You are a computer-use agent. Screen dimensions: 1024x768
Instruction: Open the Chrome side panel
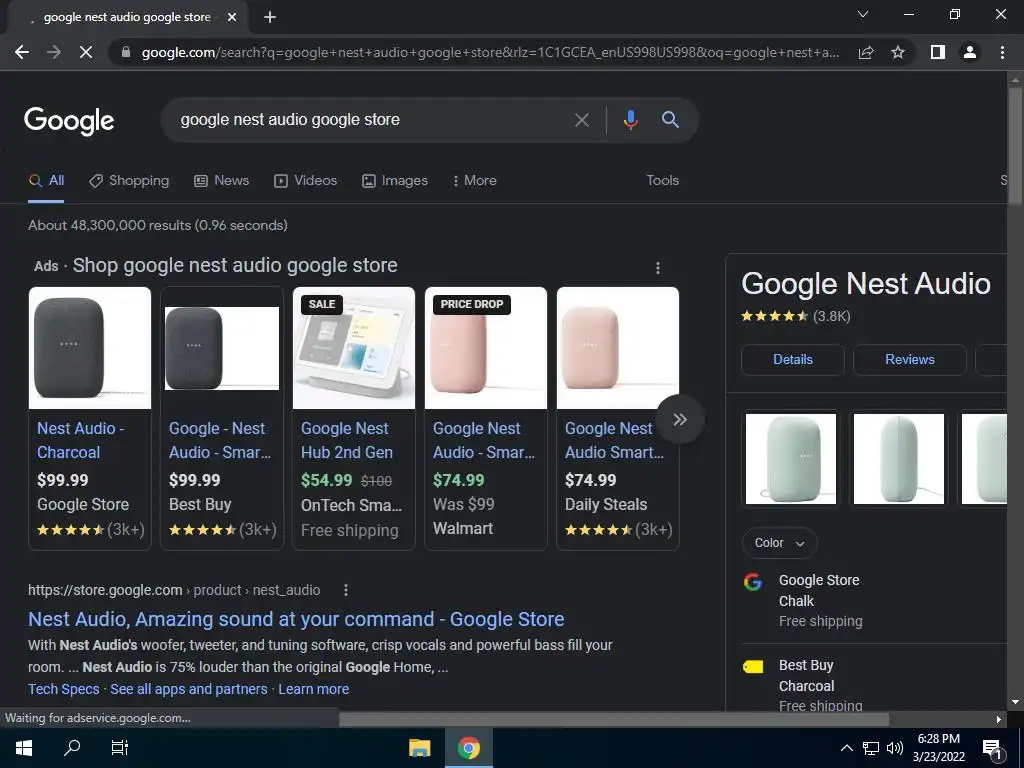coord(938,52)
